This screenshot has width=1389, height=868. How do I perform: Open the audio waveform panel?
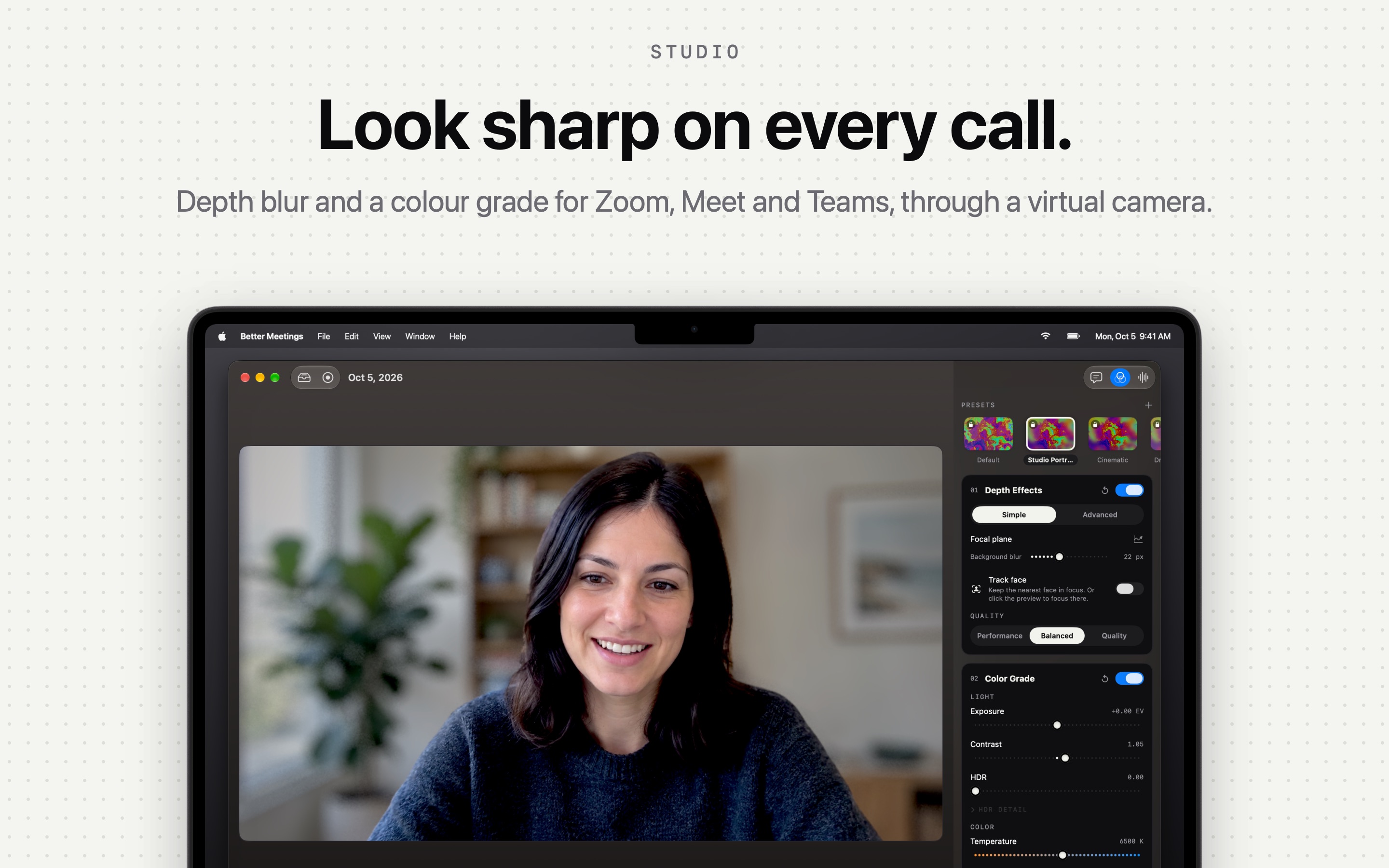coord(1143,378)
